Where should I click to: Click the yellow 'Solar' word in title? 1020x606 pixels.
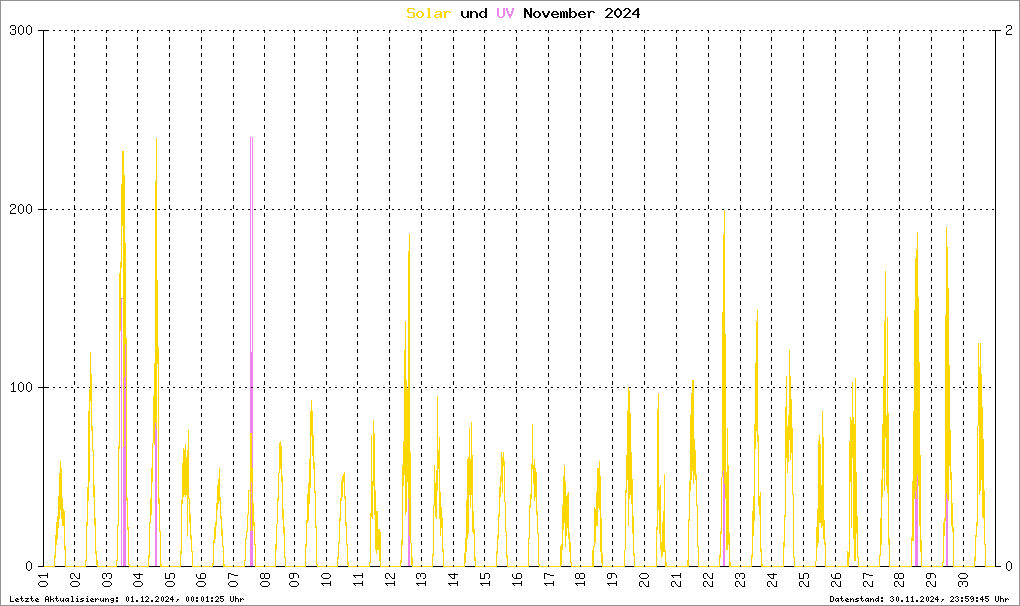tap(429, 13)
